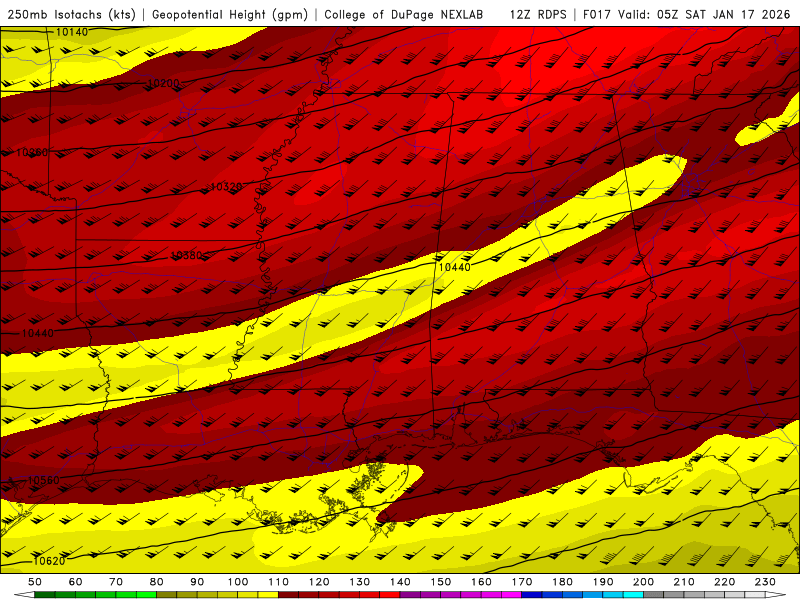Image resolution: width=800 pixels, height=600 pixels.
Task: Click "College of DuPage NEXLAB" in the header
Action: pyautogui.click(x=404, y=14)
